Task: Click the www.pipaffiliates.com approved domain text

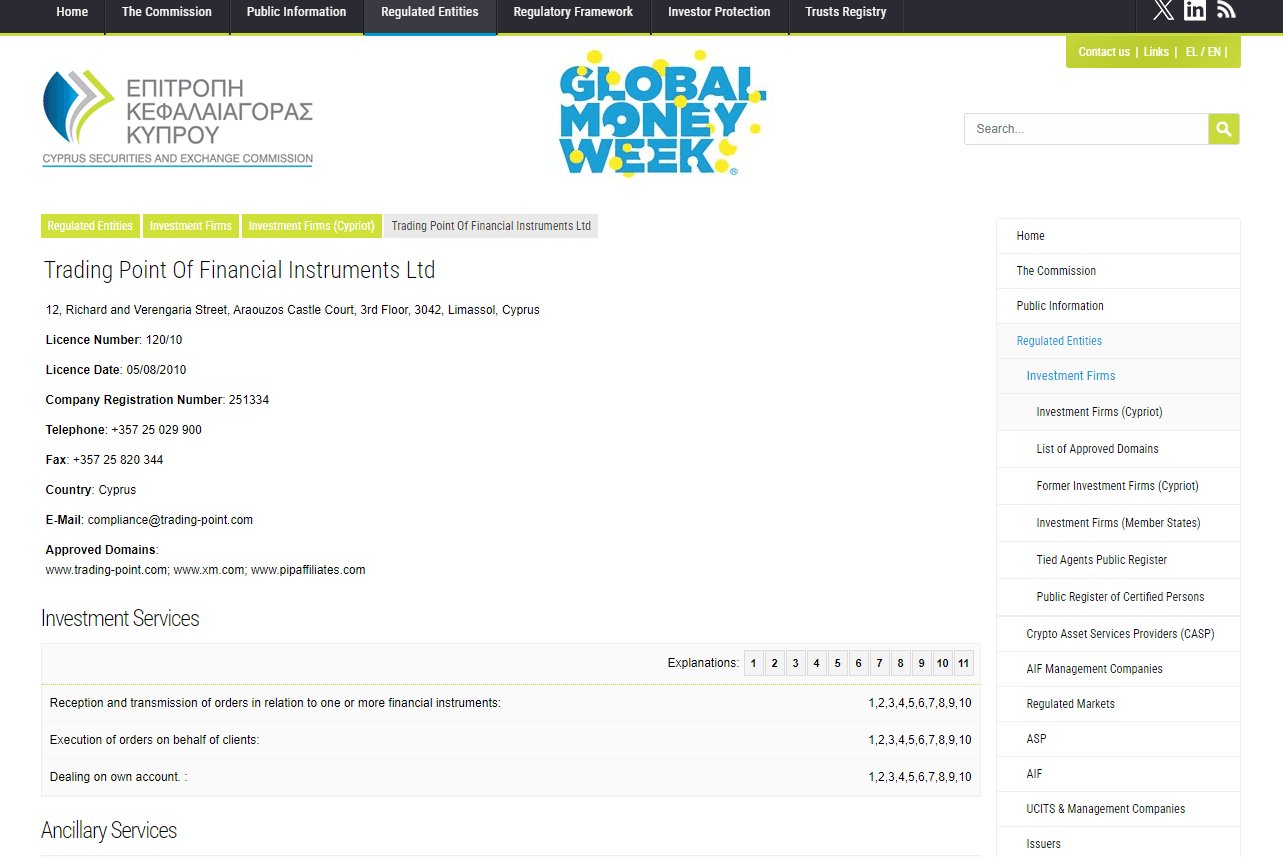Action: 308,570
